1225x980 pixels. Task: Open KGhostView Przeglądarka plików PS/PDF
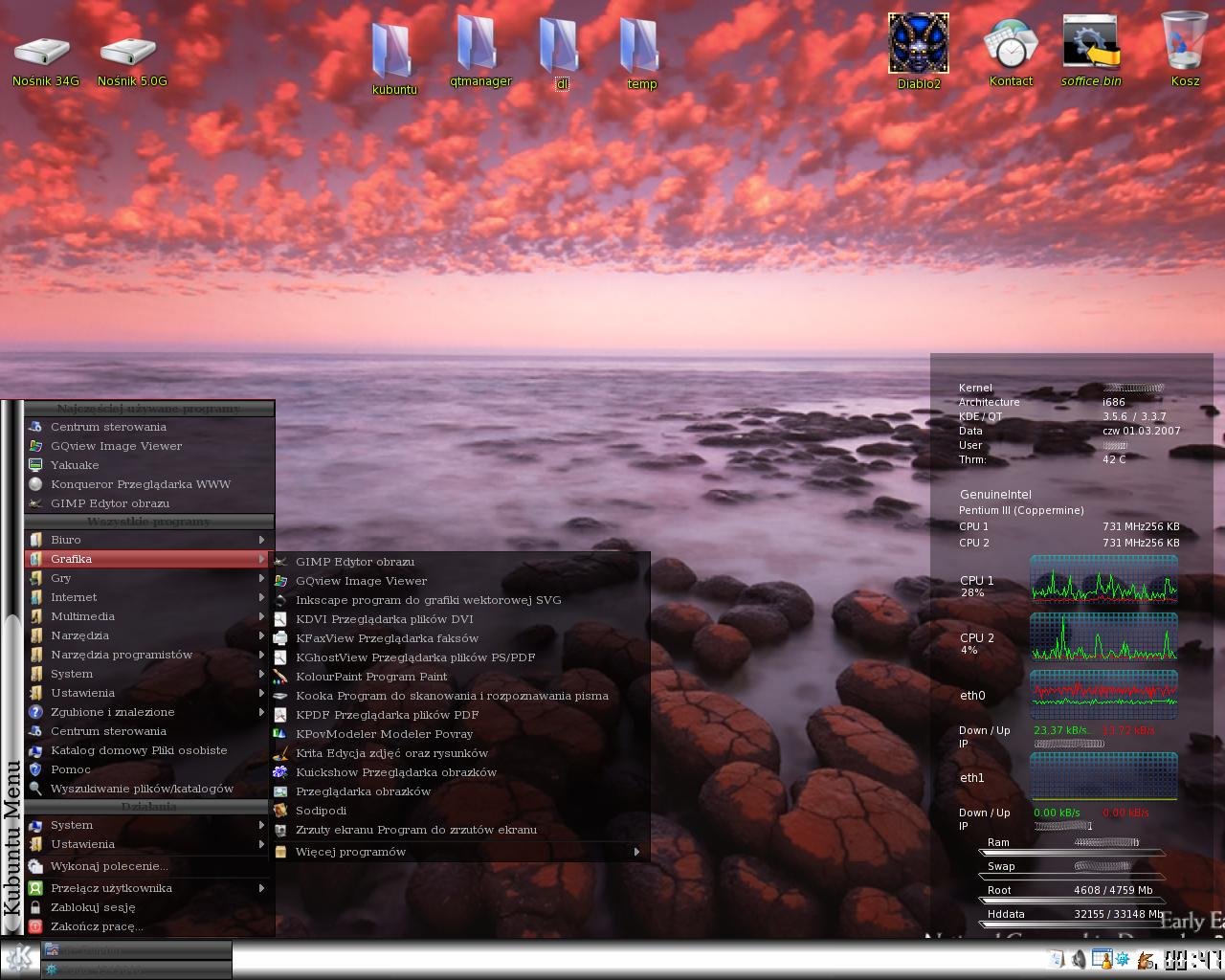point(461,657)
